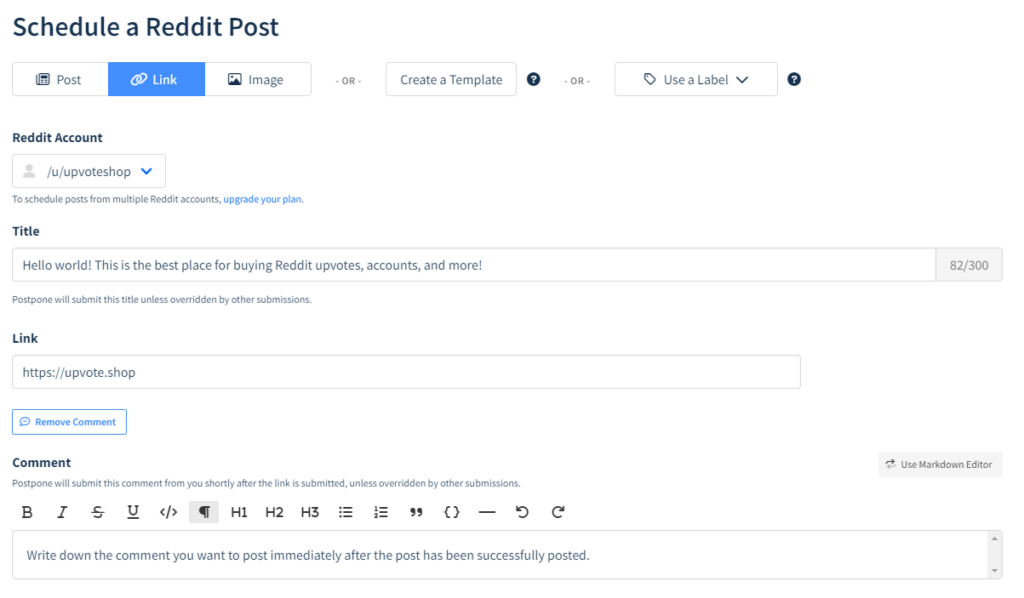This screenshot has height=598, width=1024.
Task: Insert a bulleted list in the comment
Action: tap(345, 511)
